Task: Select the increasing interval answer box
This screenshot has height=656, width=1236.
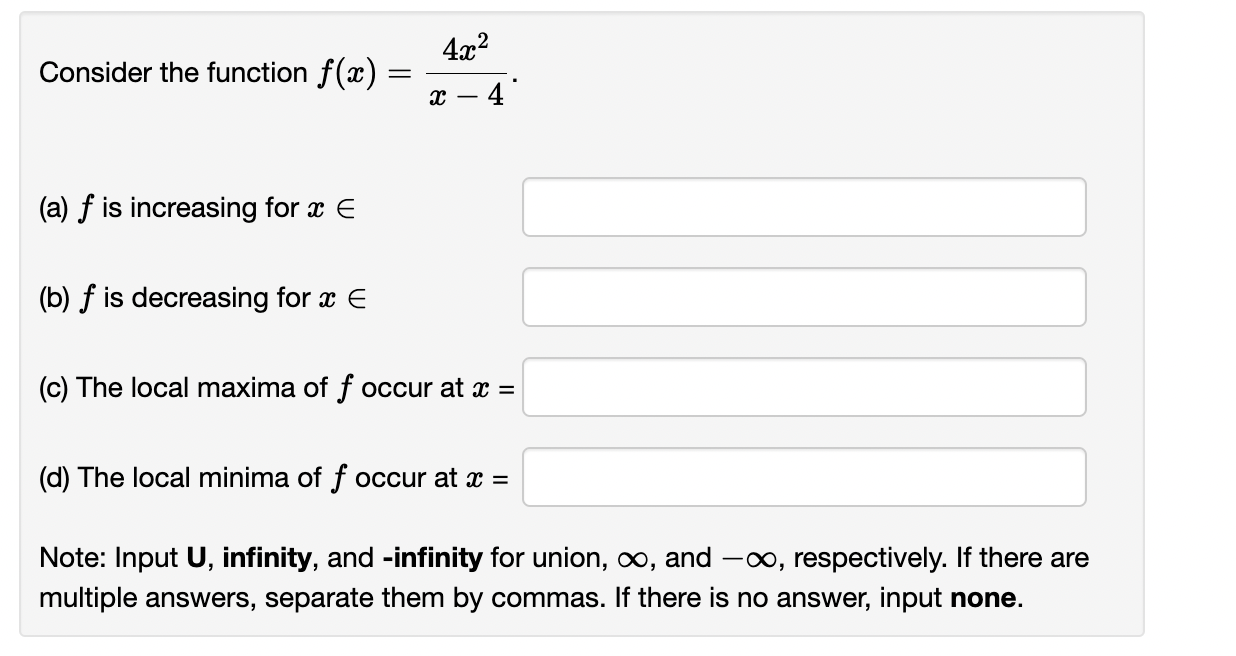Action: pyautogui.click(x=803, y=207)
